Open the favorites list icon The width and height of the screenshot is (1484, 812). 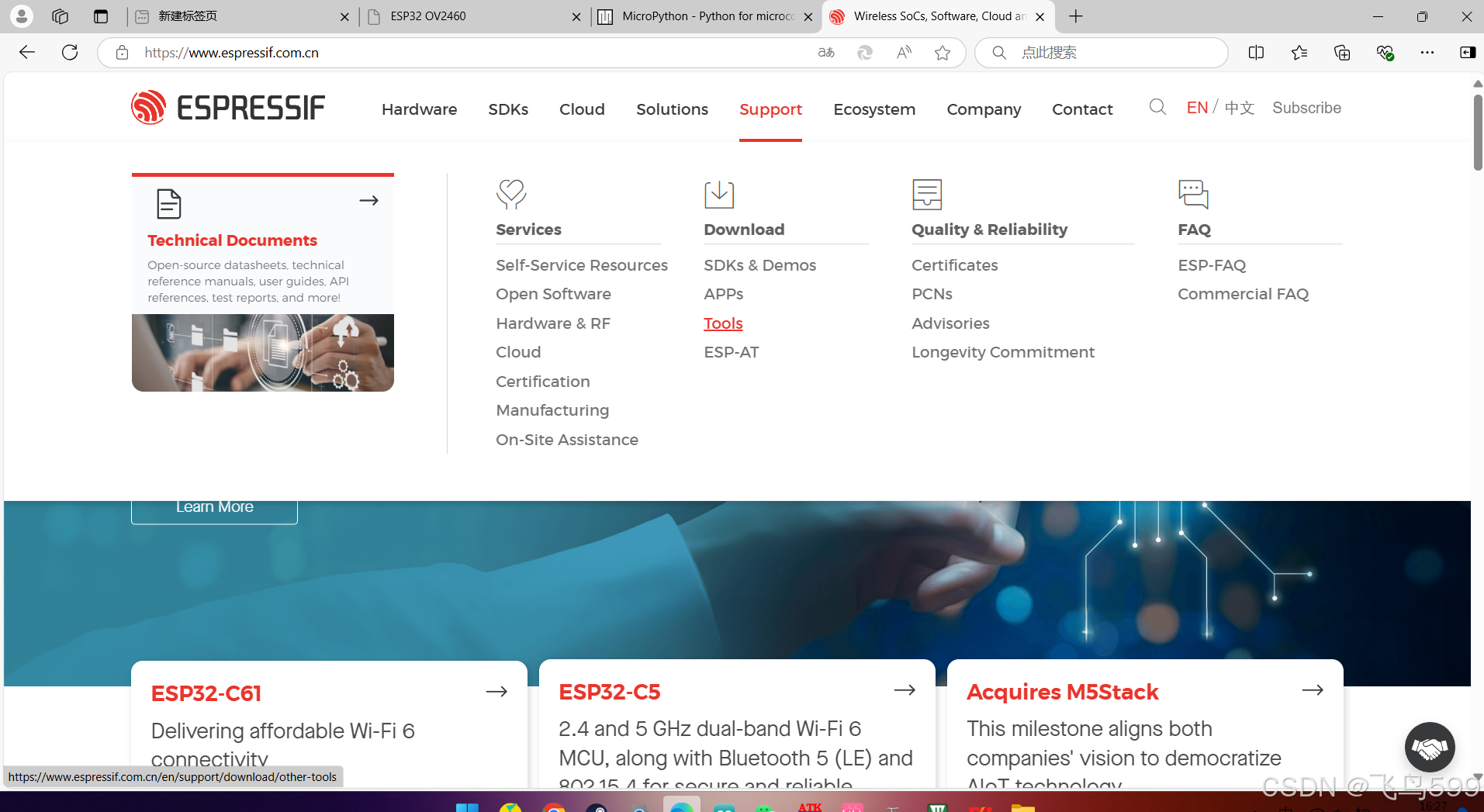1299,53
